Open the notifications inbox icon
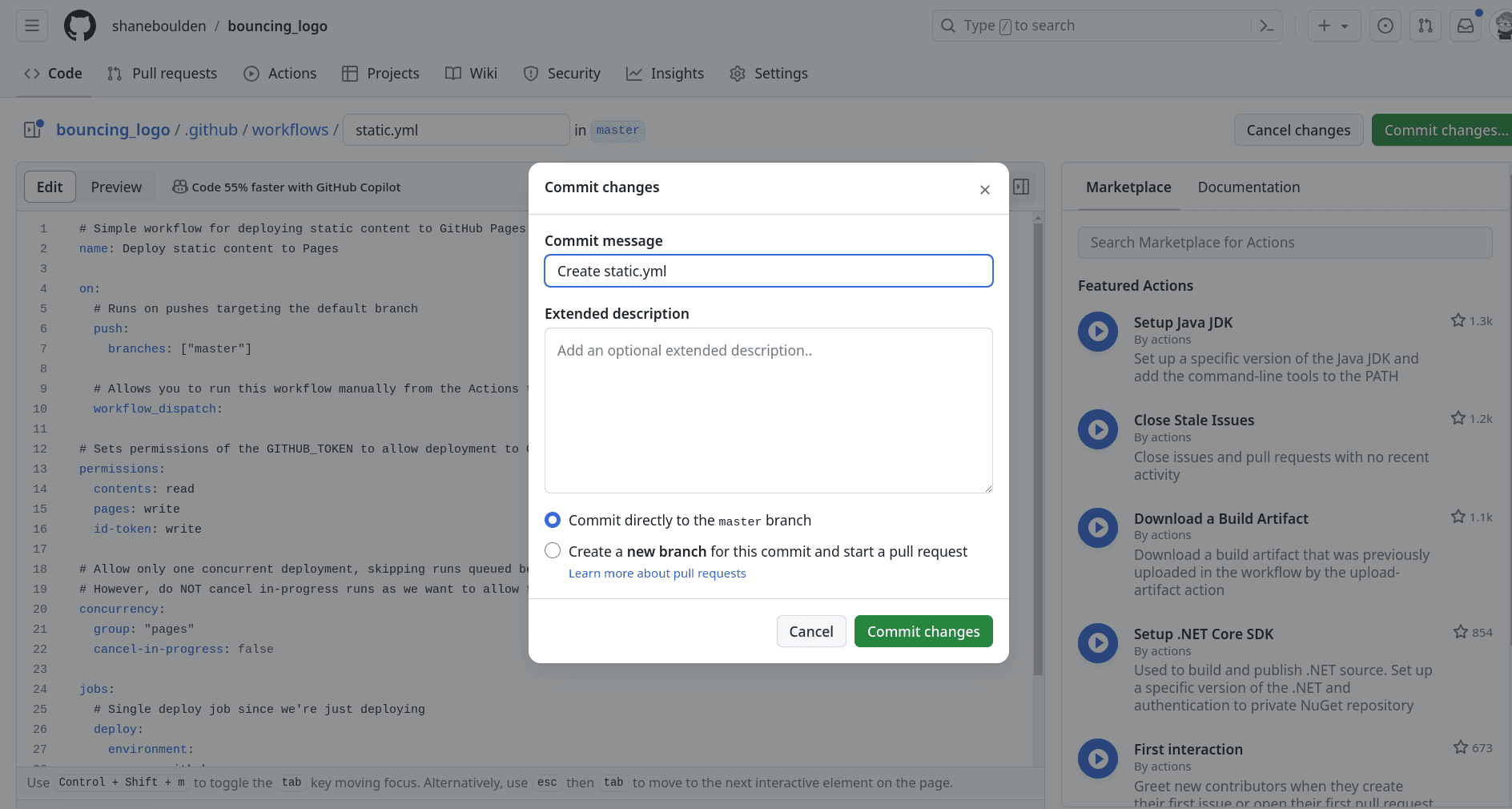This screenshot has width=1512, height=809. click(x=1466, y=26)
